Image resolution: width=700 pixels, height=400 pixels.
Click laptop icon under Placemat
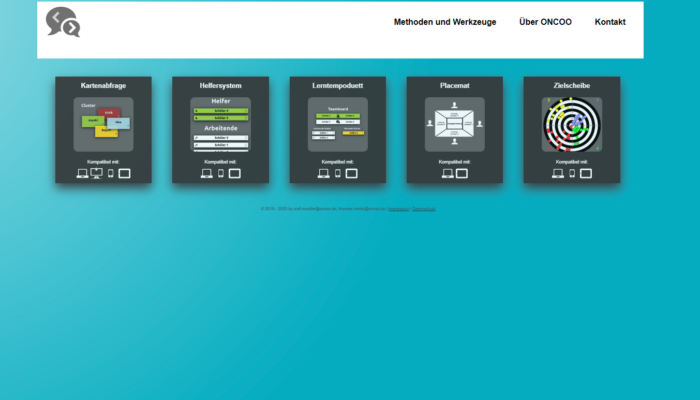pyautogui.click(x=447, y=173)
